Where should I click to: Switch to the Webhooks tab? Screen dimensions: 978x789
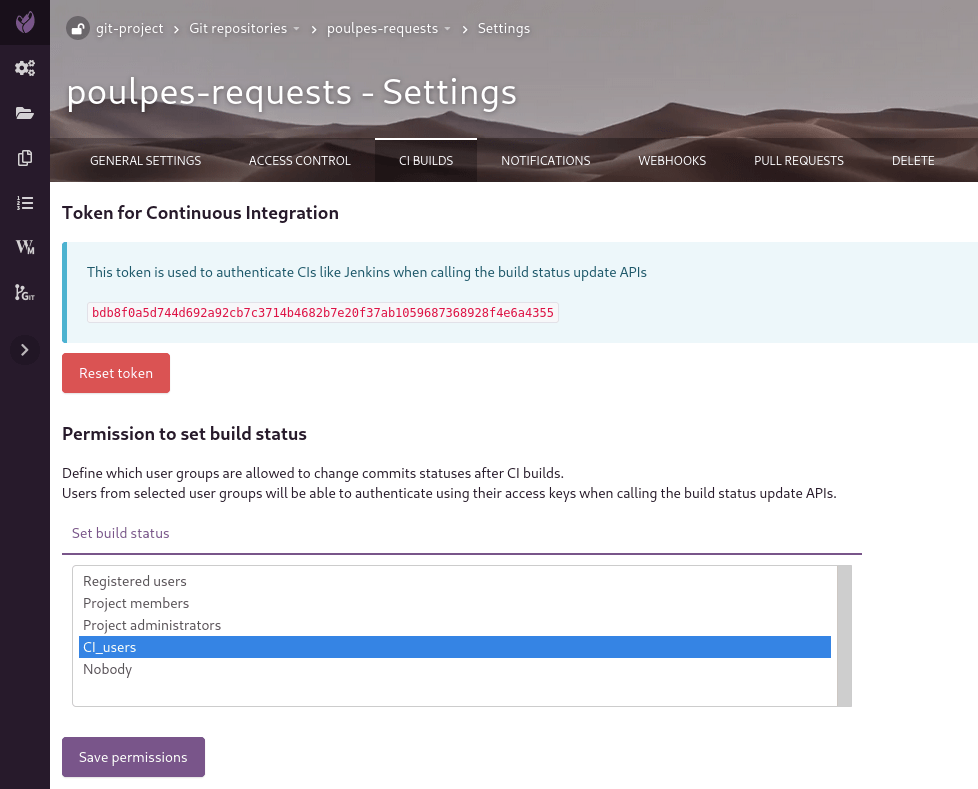point(672,160)
